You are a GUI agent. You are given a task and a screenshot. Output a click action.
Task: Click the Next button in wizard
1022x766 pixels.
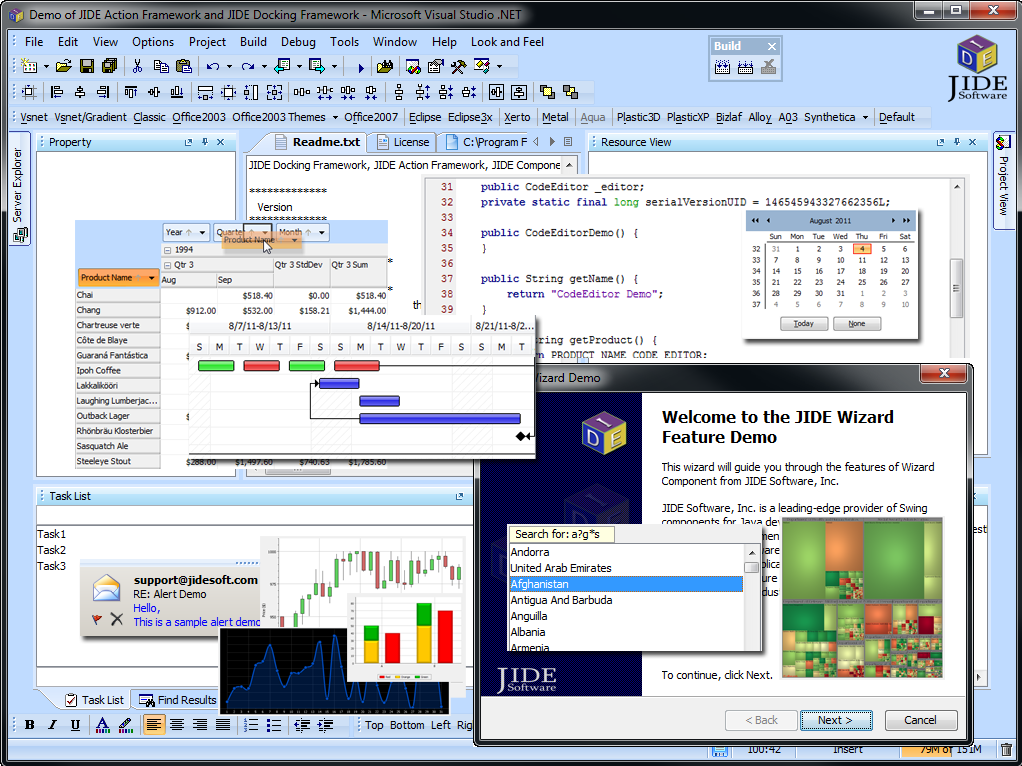click(x=835, y=720)
